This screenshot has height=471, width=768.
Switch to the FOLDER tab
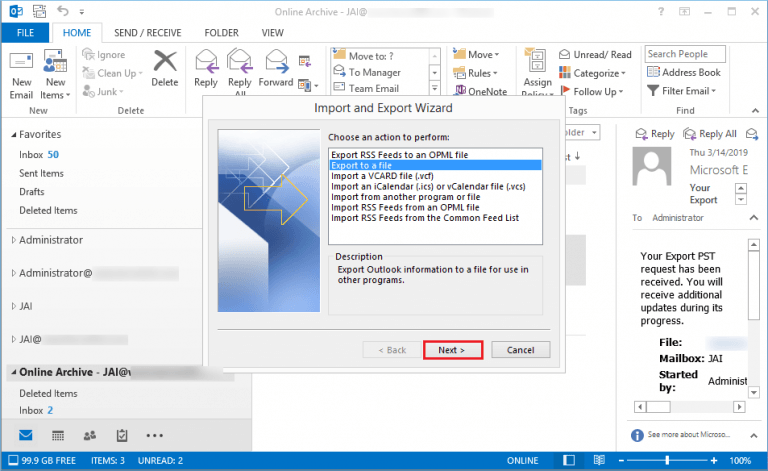pyautogui.click(x=221, y=33)
